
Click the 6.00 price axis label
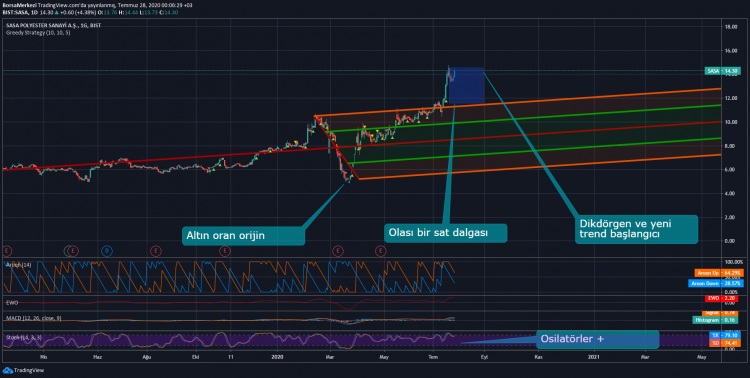click(x=731, y=170)
